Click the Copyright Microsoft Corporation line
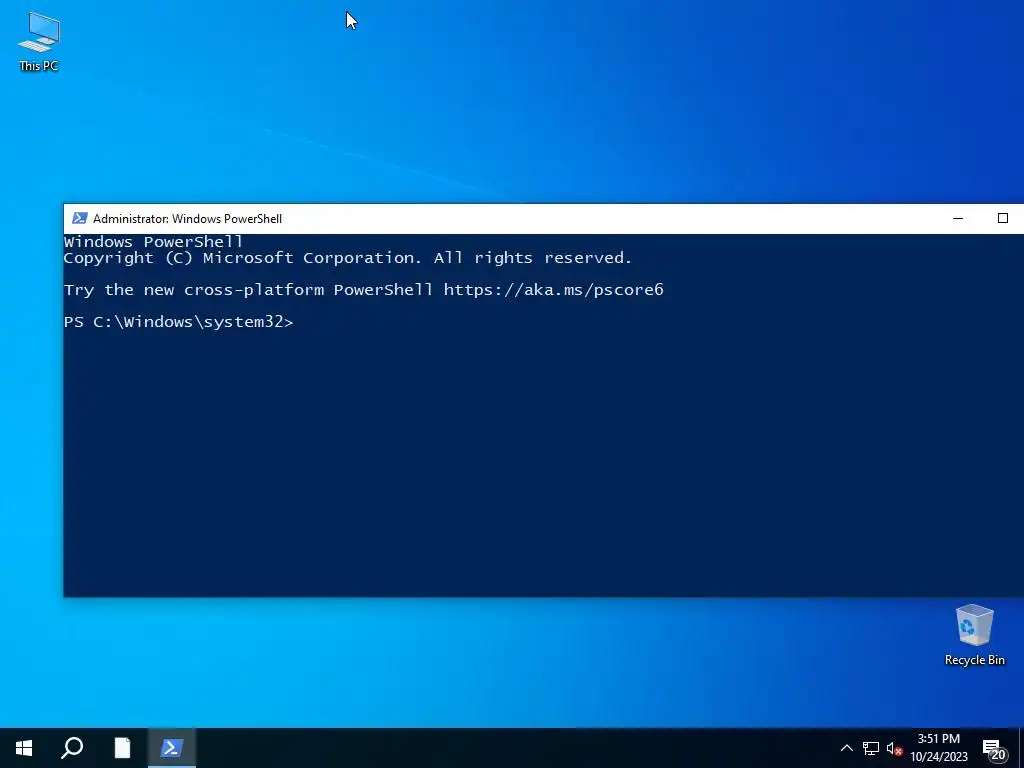This screenshot has width=1024, height=768. tap(347, 258)
